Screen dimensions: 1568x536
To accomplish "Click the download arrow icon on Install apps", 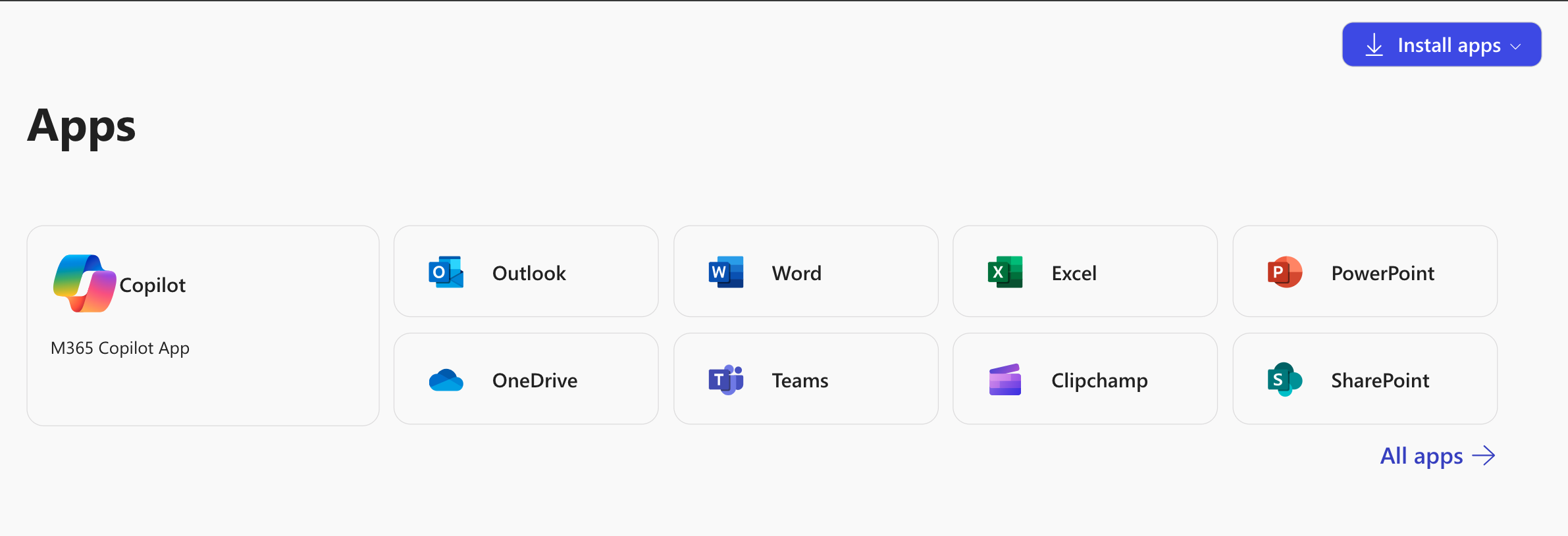I will [1374, 45].
